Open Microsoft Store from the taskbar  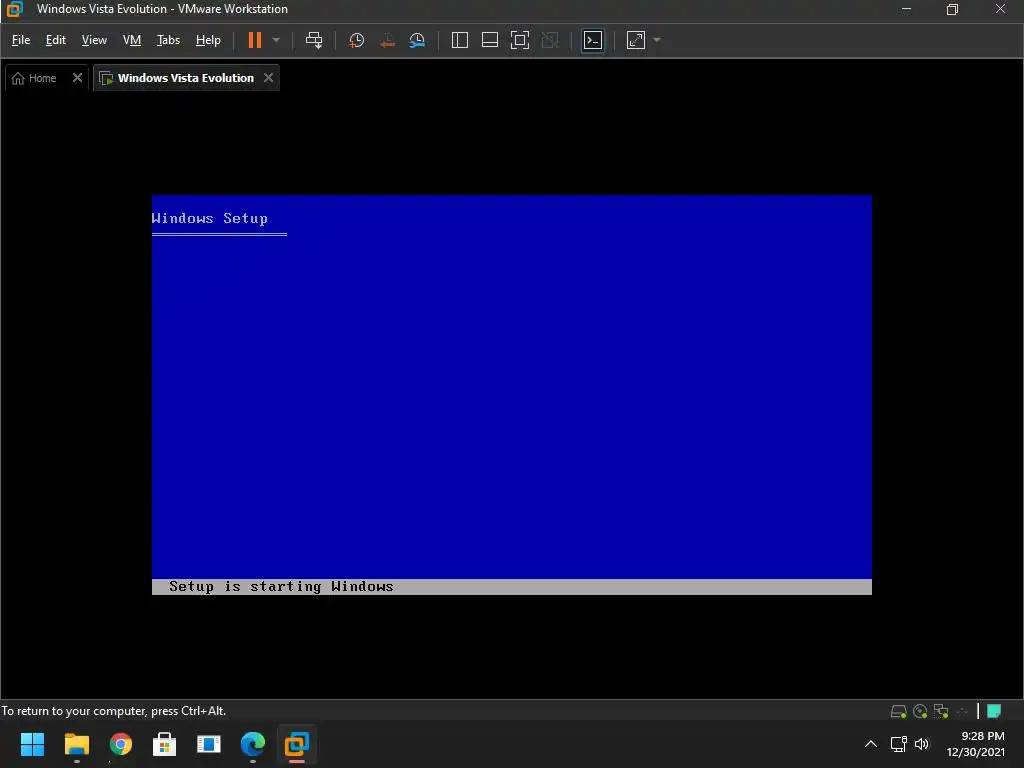click(165, 744)
